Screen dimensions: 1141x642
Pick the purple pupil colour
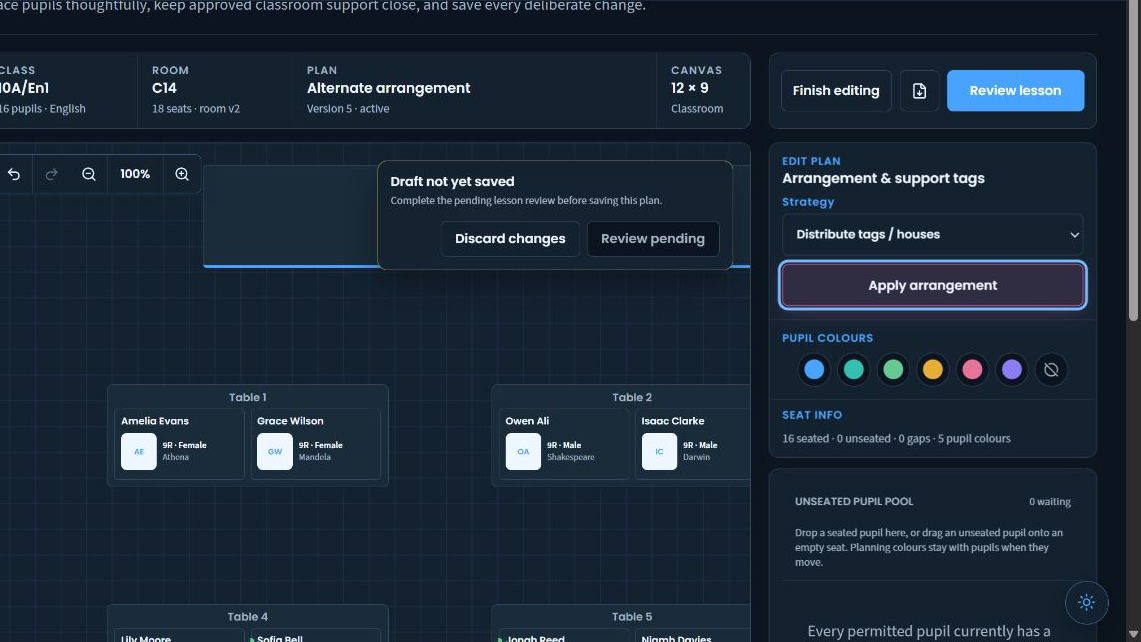click(x=1011, y=370)
